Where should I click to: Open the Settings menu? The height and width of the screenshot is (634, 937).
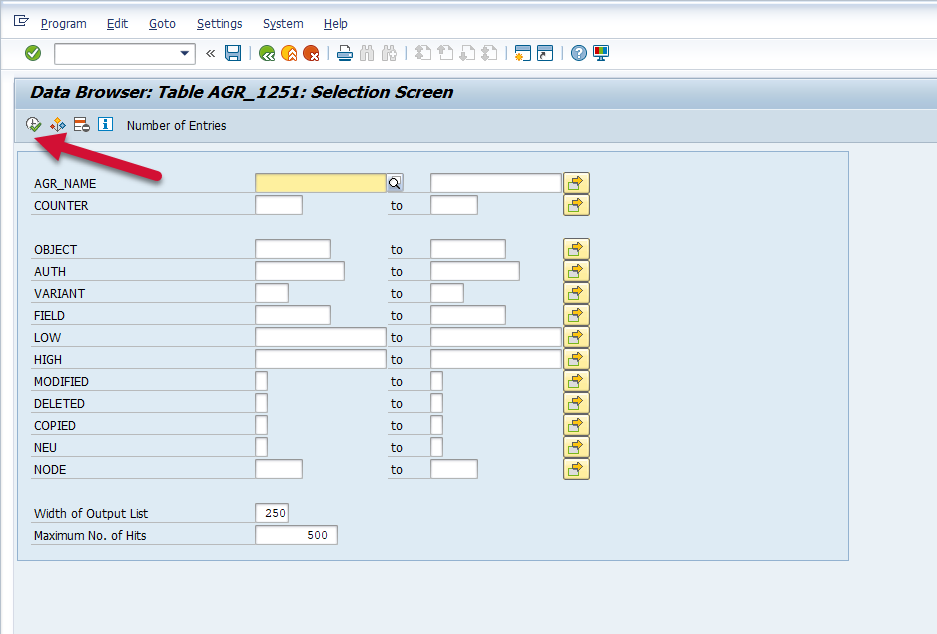[x=219, y=23]
